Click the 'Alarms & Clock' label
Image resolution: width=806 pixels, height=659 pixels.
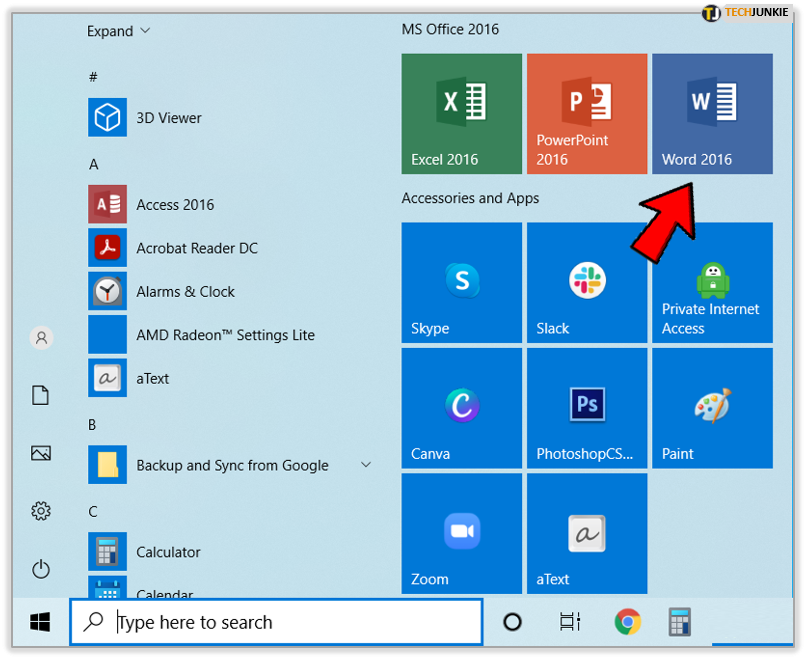coord(186,291)
